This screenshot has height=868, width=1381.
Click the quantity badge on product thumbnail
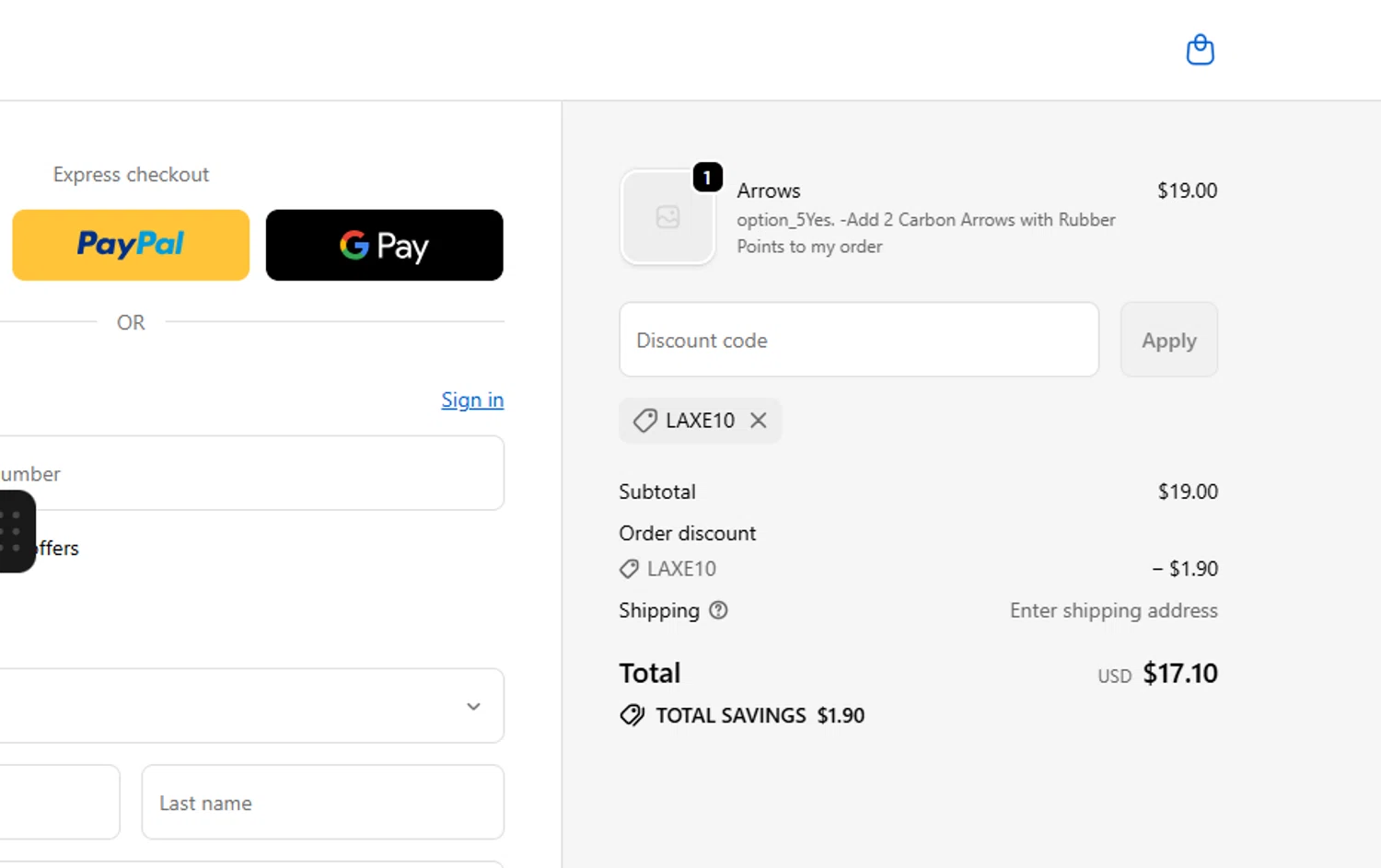click(707, 177)
